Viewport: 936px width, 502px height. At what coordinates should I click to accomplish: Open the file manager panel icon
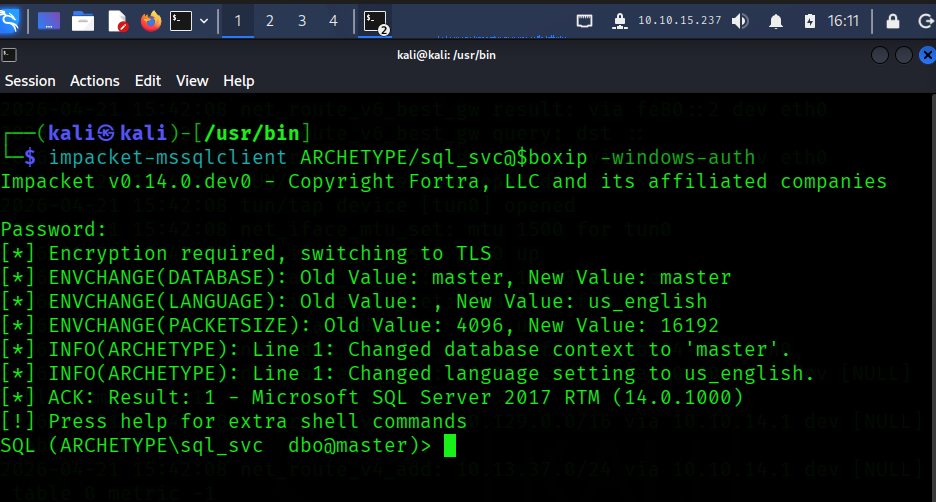(83, 21)
